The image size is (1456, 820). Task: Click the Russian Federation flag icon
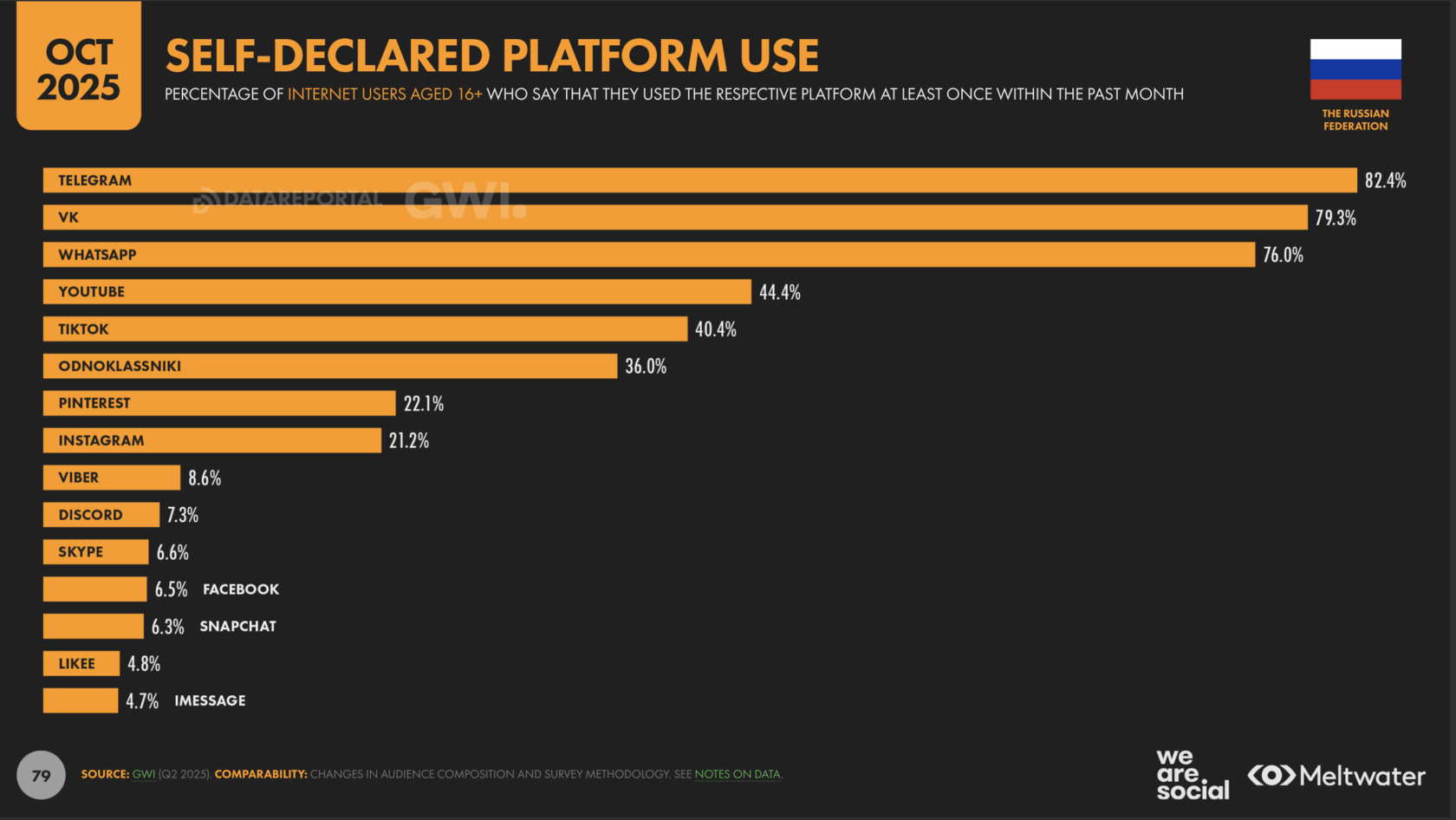(1355, 69)
